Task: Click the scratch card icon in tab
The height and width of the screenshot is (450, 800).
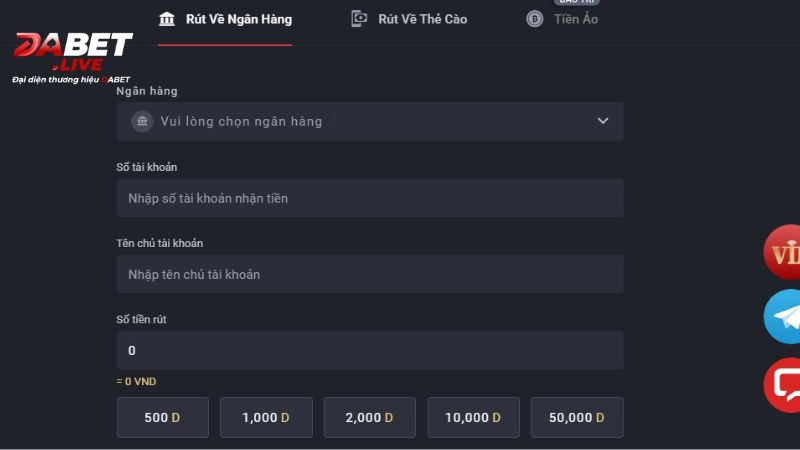Action: pos(359,19)
